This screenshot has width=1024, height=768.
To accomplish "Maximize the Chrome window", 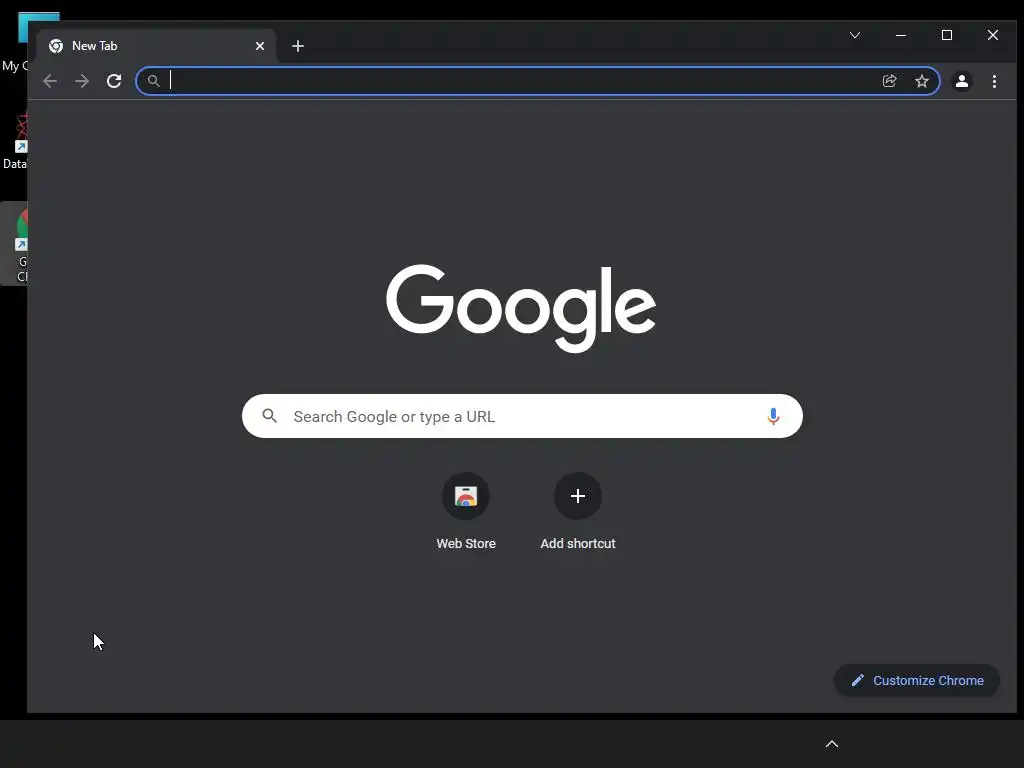I will (x=946, y=35).
